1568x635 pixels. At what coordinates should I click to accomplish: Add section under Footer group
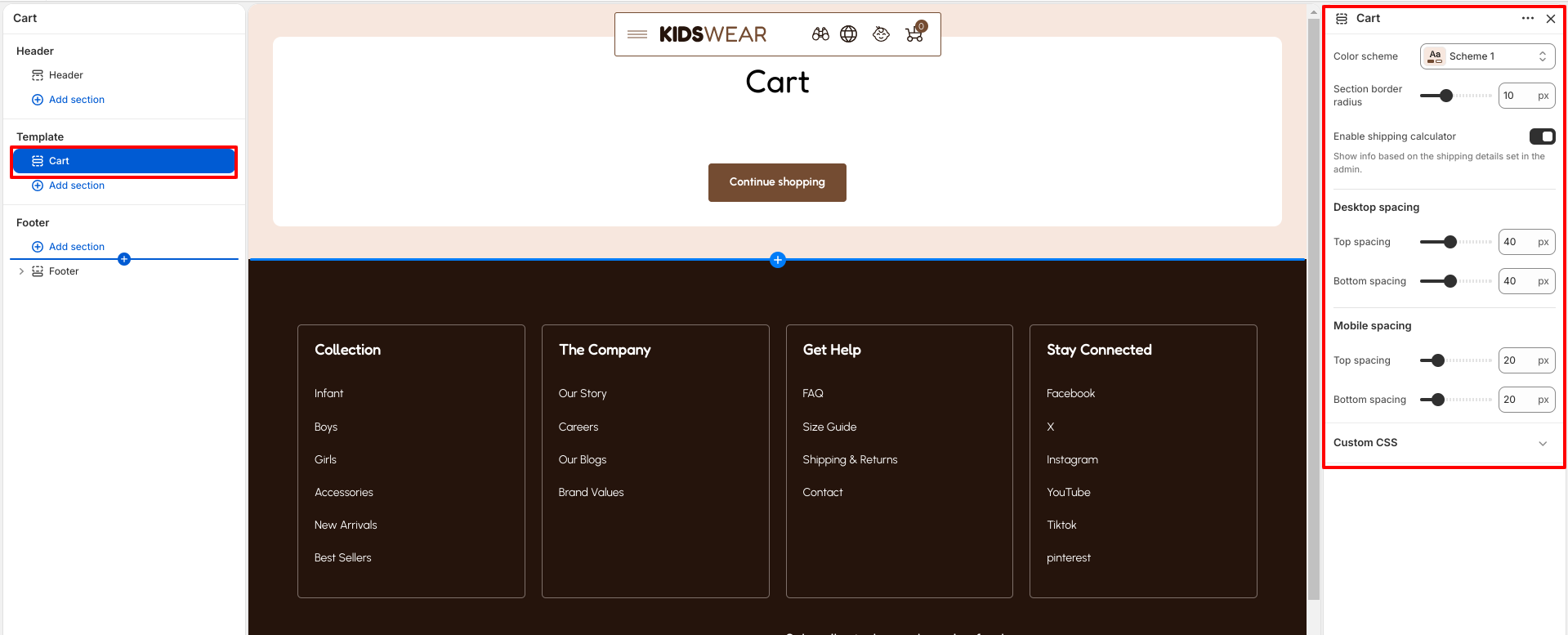coord(69,247)
